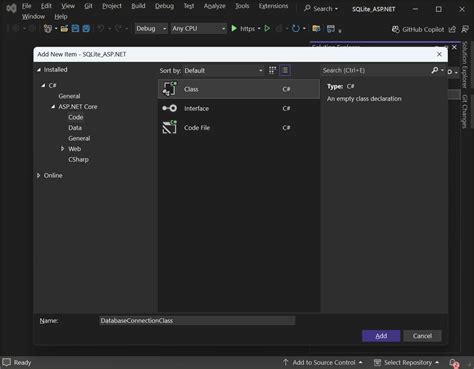
Task: Open the Extensions menu
Action: (273, 6)
